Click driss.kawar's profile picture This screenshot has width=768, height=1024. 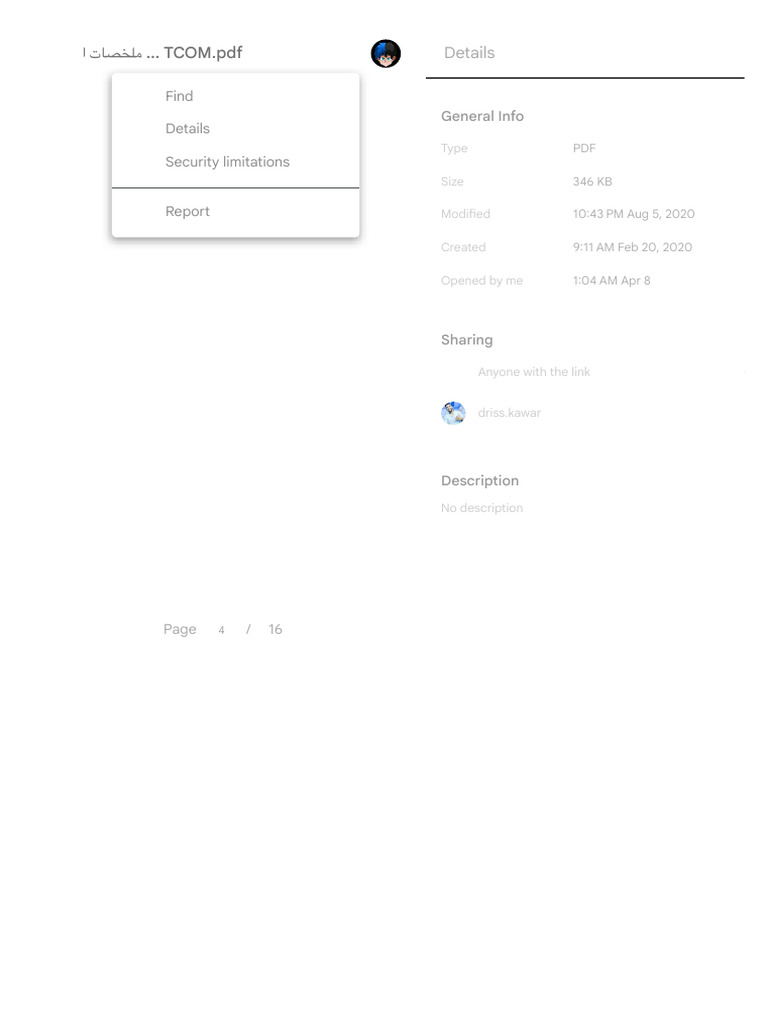click(x=453, y=413)
